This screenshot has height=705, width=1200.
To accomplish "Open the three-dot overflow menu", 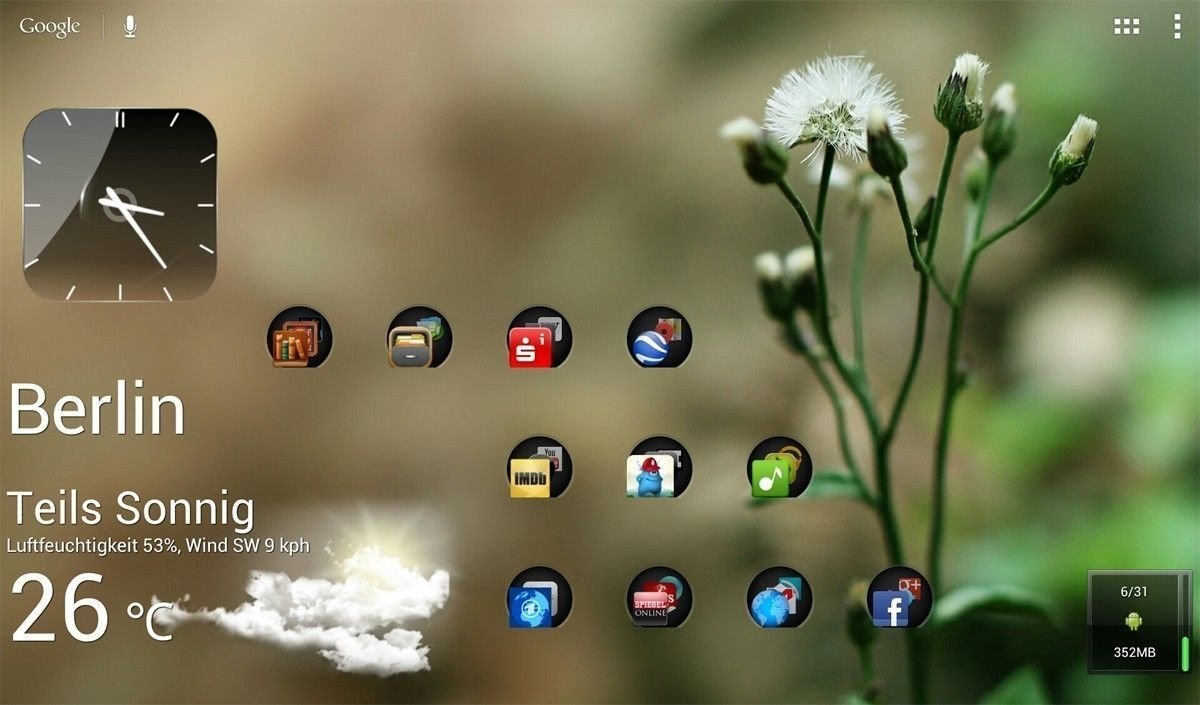I will [1177, 27].
